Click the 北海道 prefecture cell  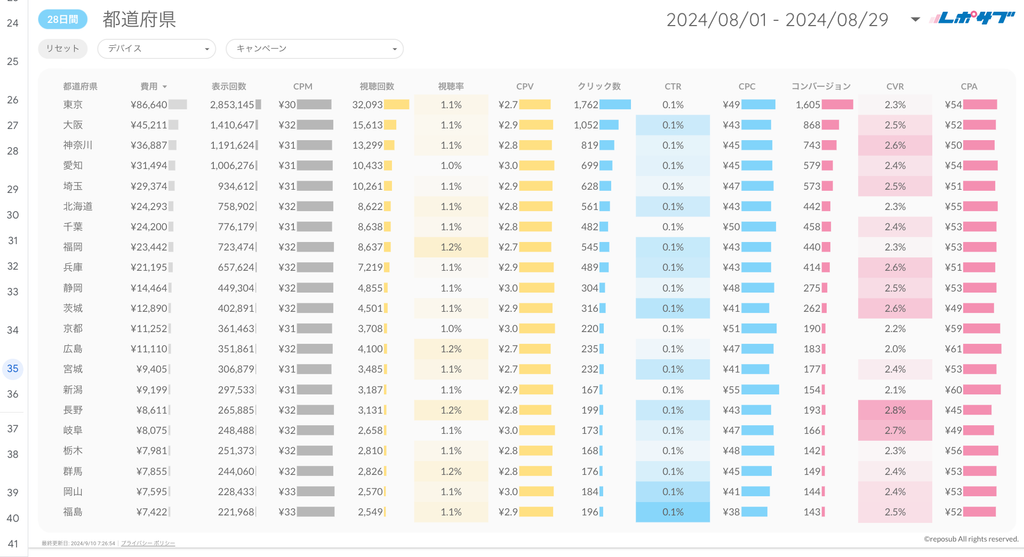tap(78, 207)
